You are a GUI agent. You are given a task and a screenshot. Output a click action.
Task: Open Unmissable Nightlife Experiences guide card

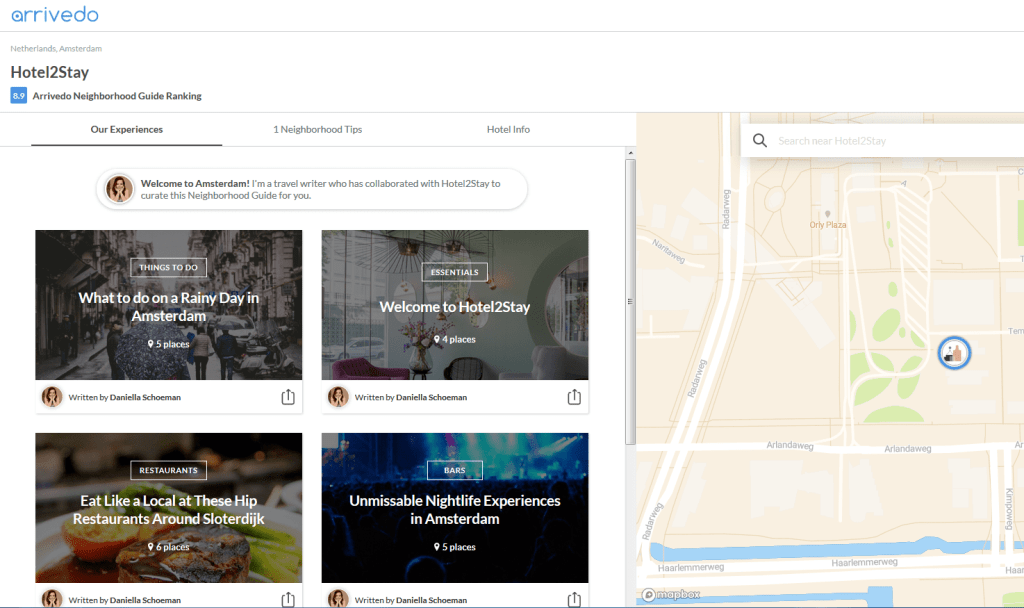(455, 508)
